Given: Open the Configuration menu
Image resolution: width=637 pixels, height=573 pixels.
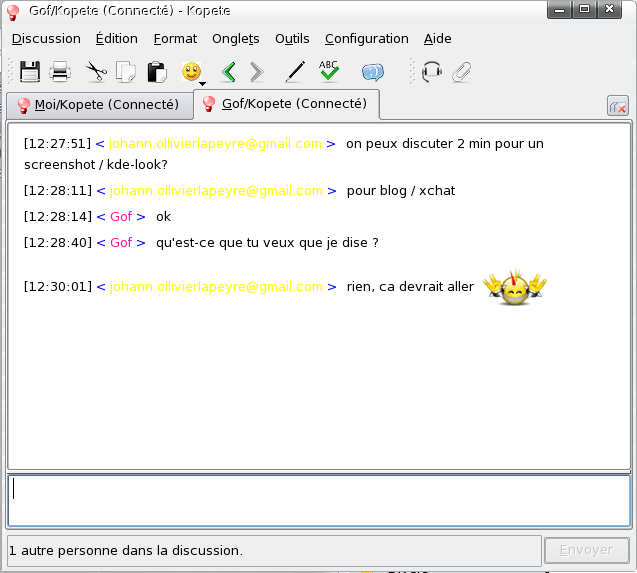Looking at the screenshot, I should point(366,39).
